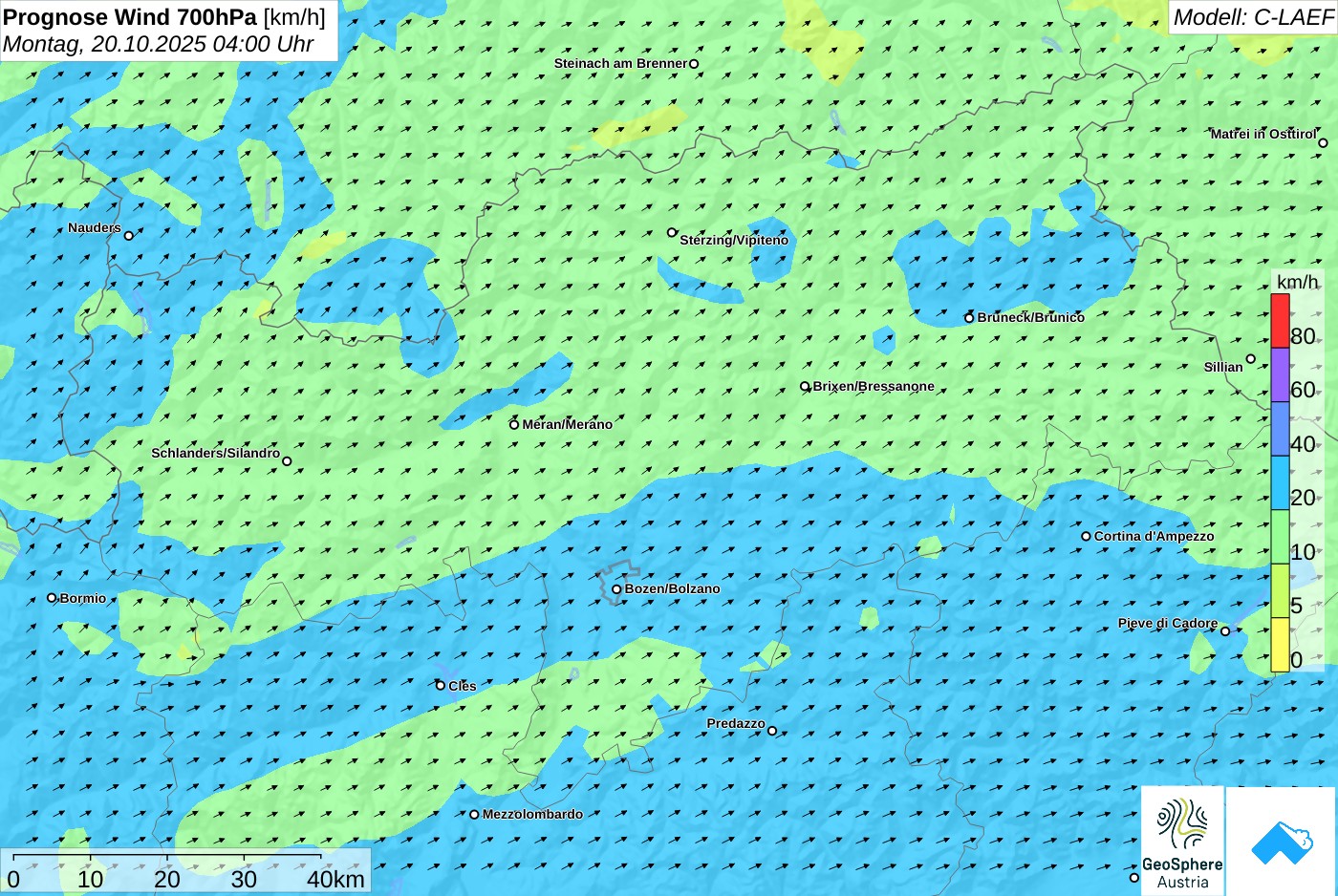
Task: Click the Bormio location marker
Action: click(52, 598)
